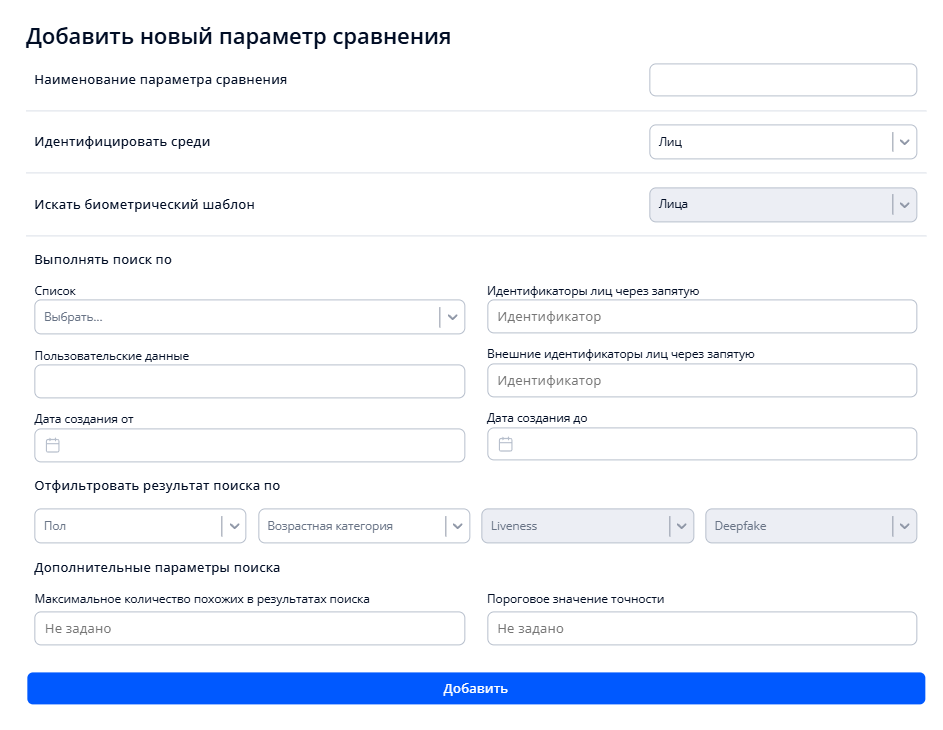943x730 pixels.
Task: Click the chevron on the "Пол" filter
Action: click(232, 525)
